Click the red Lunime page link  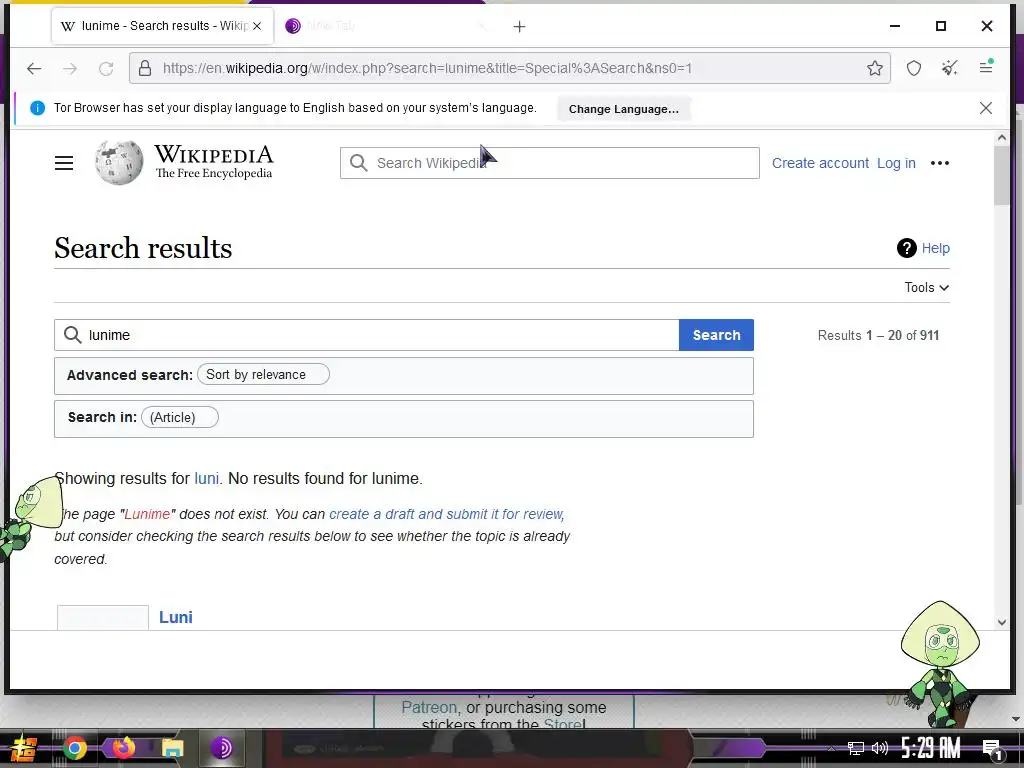point(147,514)
